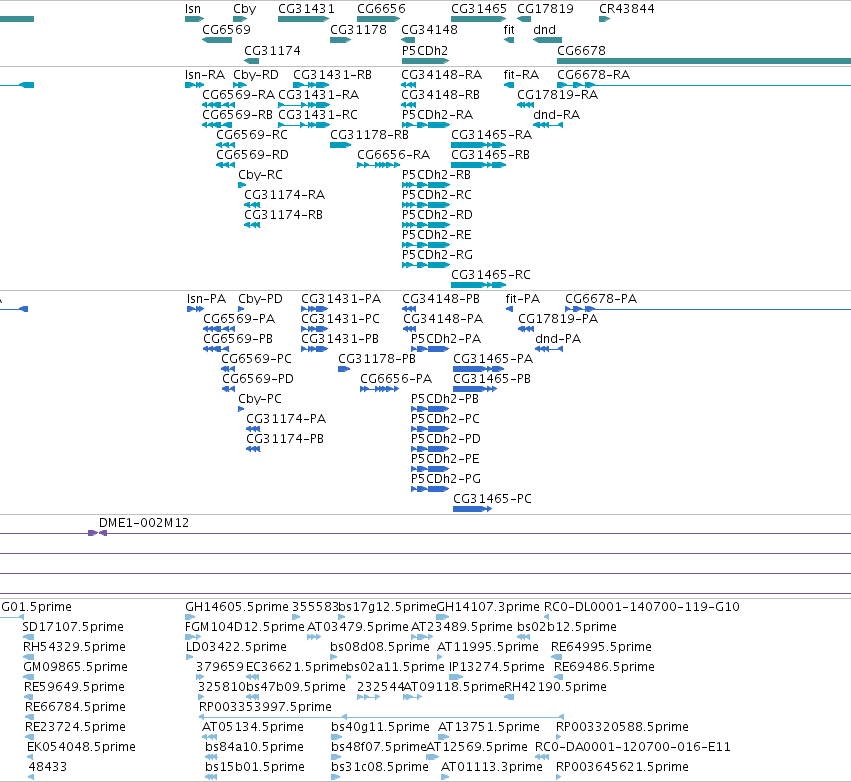Click protein CG6569-PD
The image size is (851, 782).
258,379
